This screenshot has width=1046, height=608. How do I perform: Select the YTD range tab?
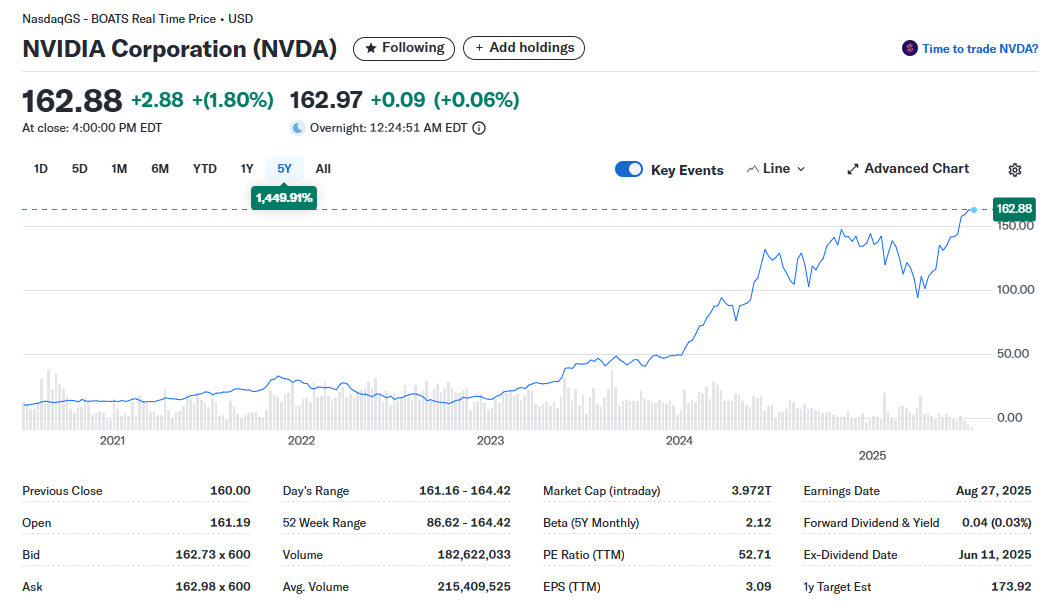[205, 169]
